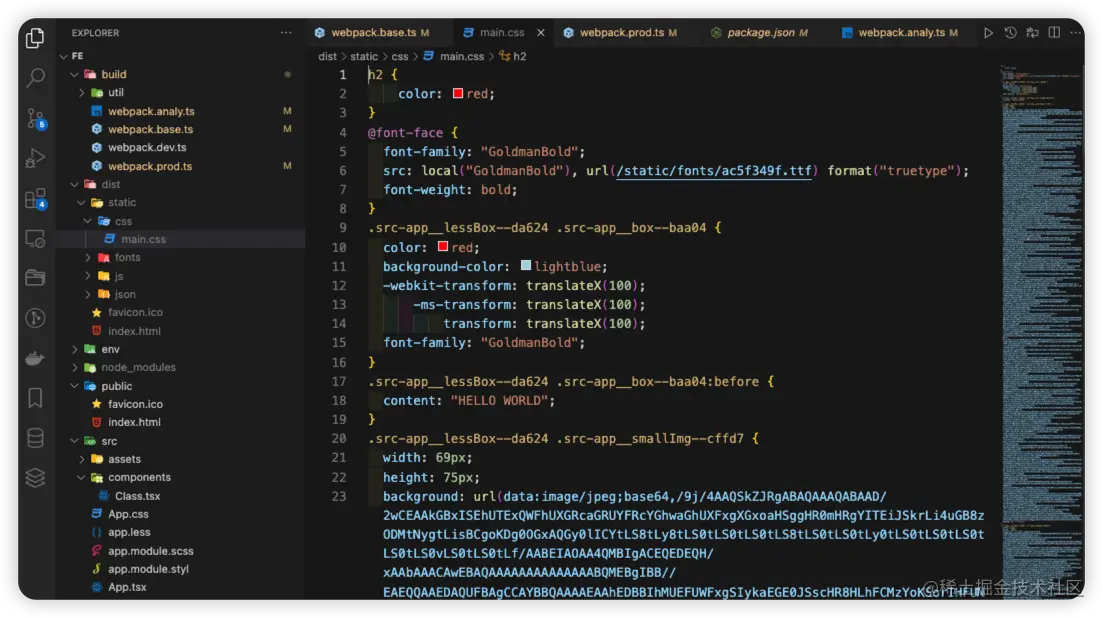1103x618 pixels.
Task: Click the 'dist' breadcrumb segment
Action: click(x=327, y=56)
